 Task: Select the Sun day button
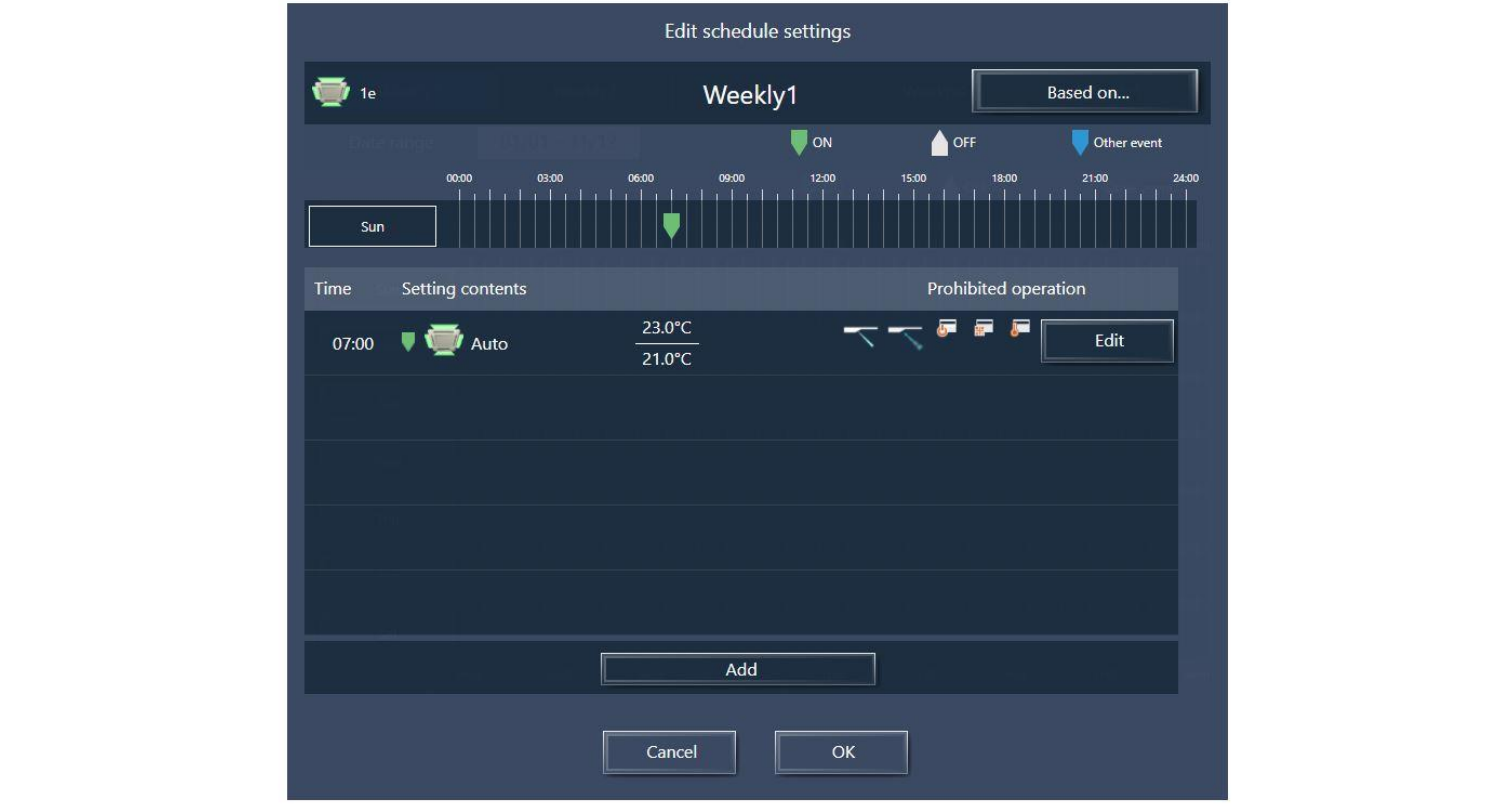pos(372,227)
